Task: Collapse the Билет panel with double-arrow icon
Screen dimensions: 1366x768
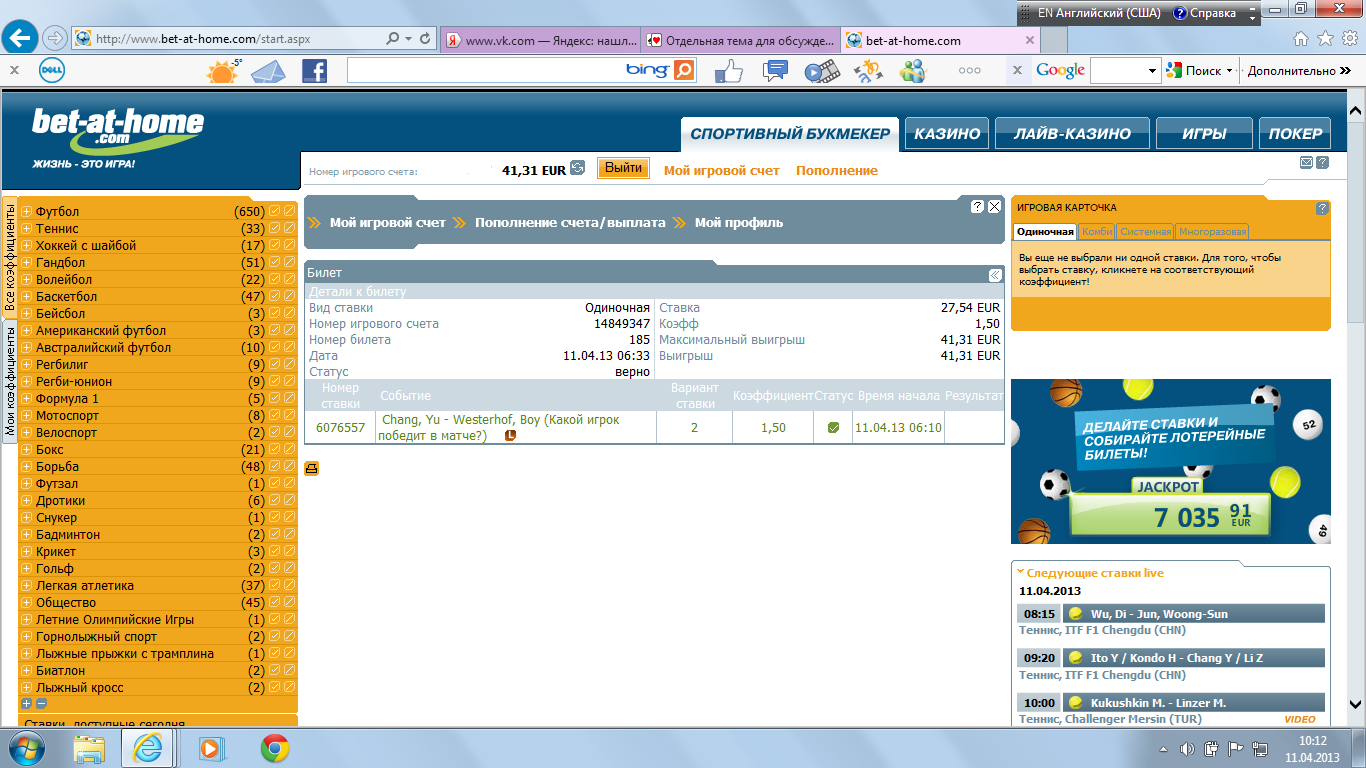Action: (x=995, y=275)
